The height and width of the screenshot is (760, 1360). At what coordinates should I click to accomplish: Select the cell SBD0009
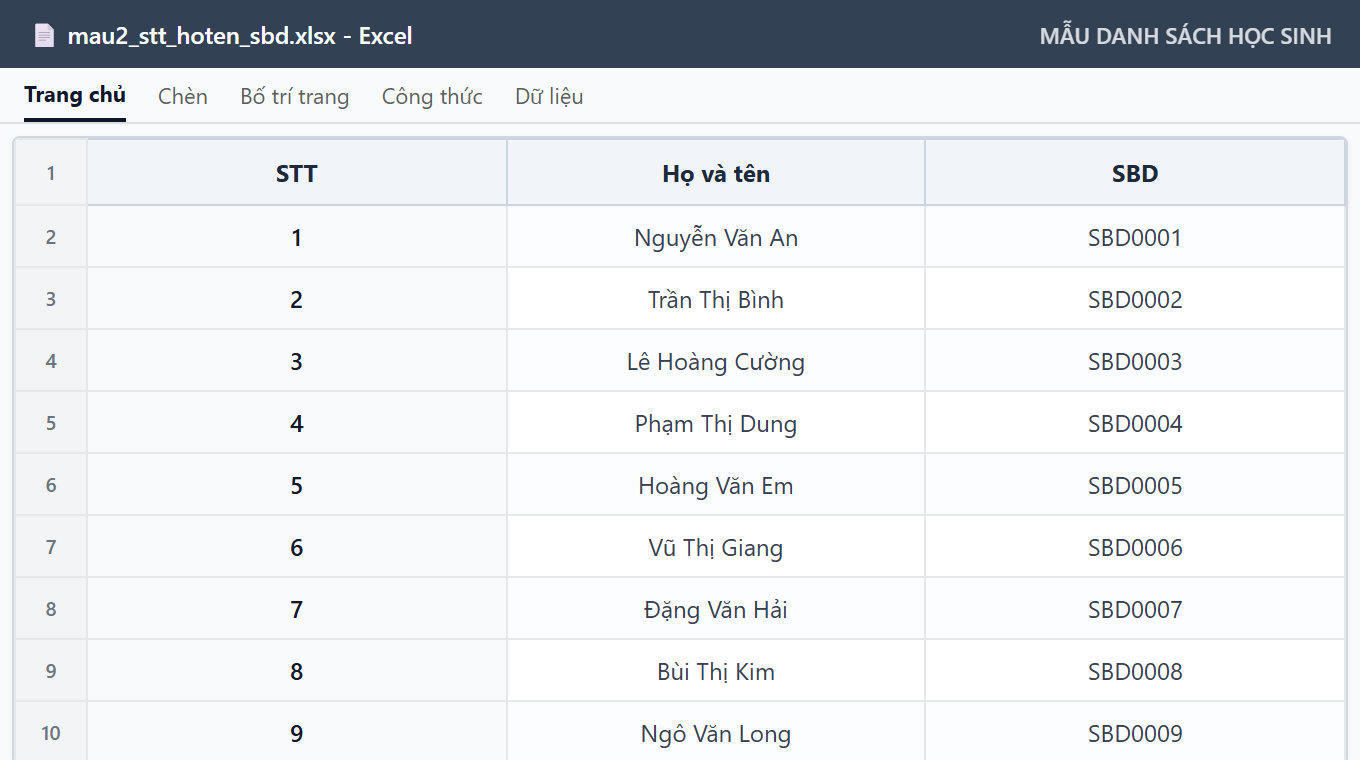point(1135,733)
